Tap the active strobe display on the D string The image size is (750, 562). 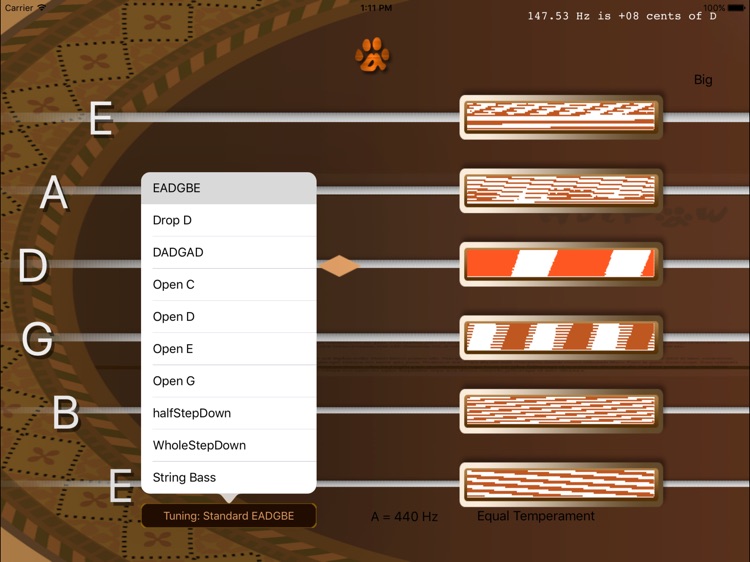pyautogui.click(x=561, y=264)
